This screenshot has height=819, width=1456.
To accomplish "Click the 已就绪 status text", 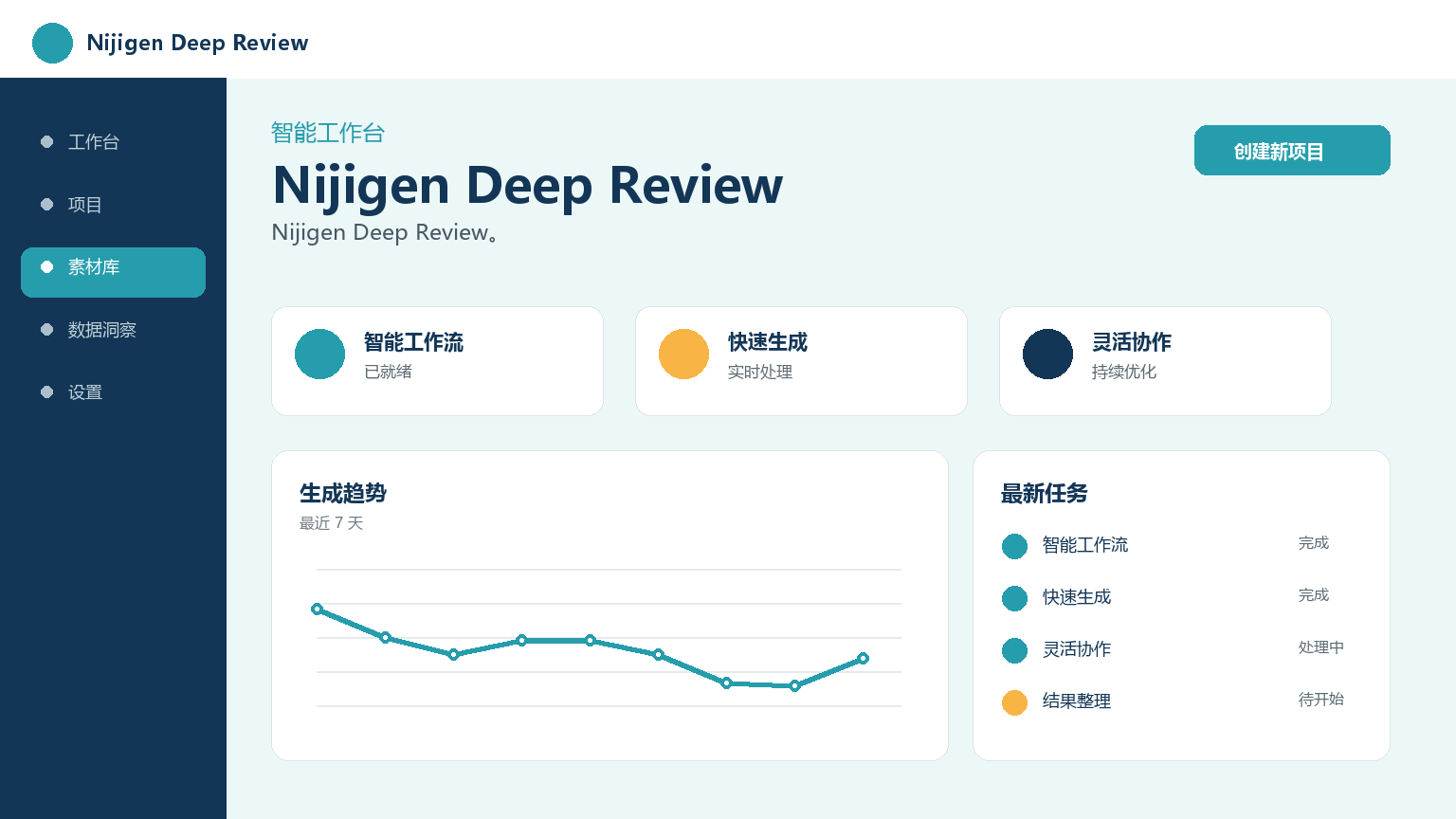I will point(389,372).
